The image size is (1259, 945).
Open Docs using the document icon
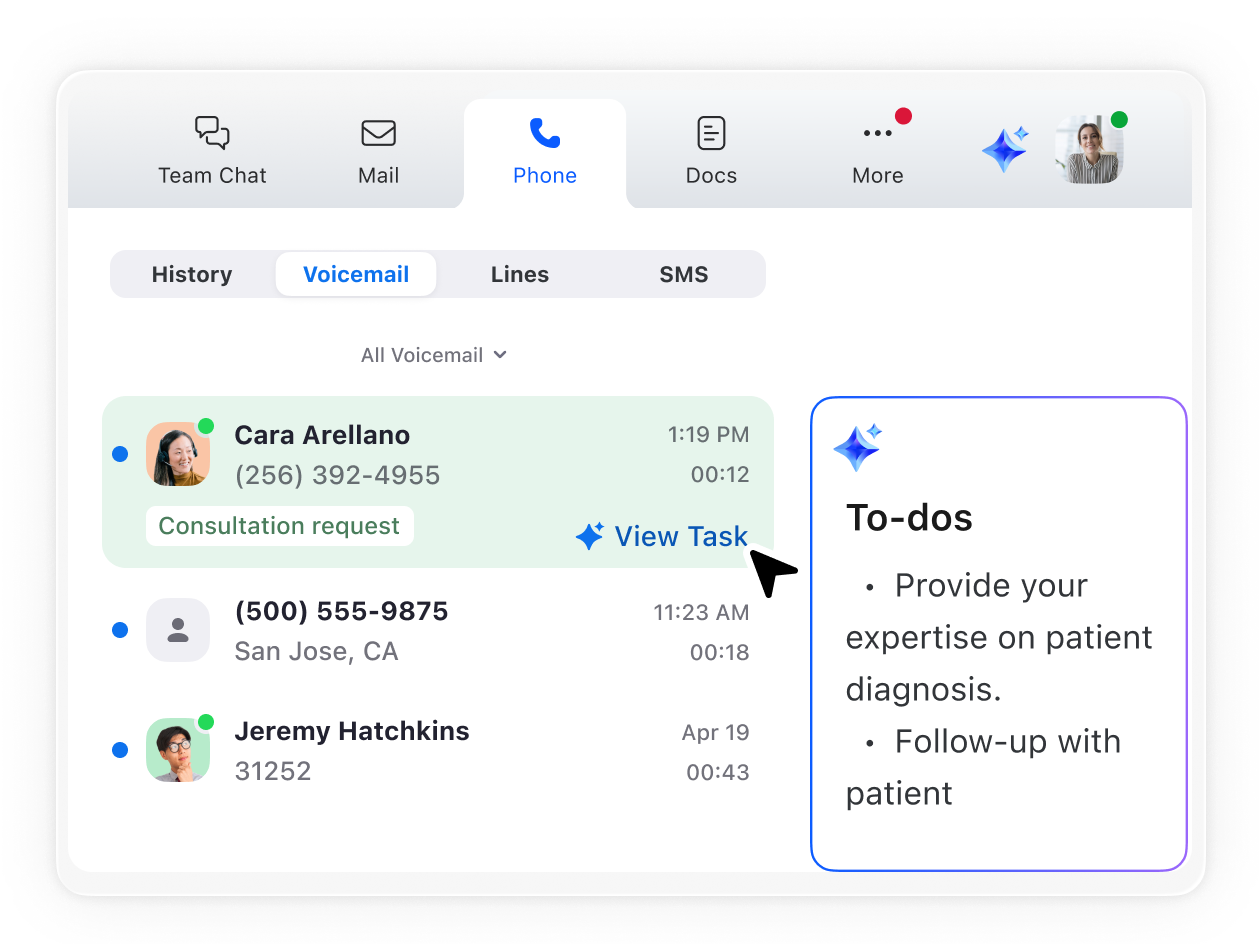[711, 133]
